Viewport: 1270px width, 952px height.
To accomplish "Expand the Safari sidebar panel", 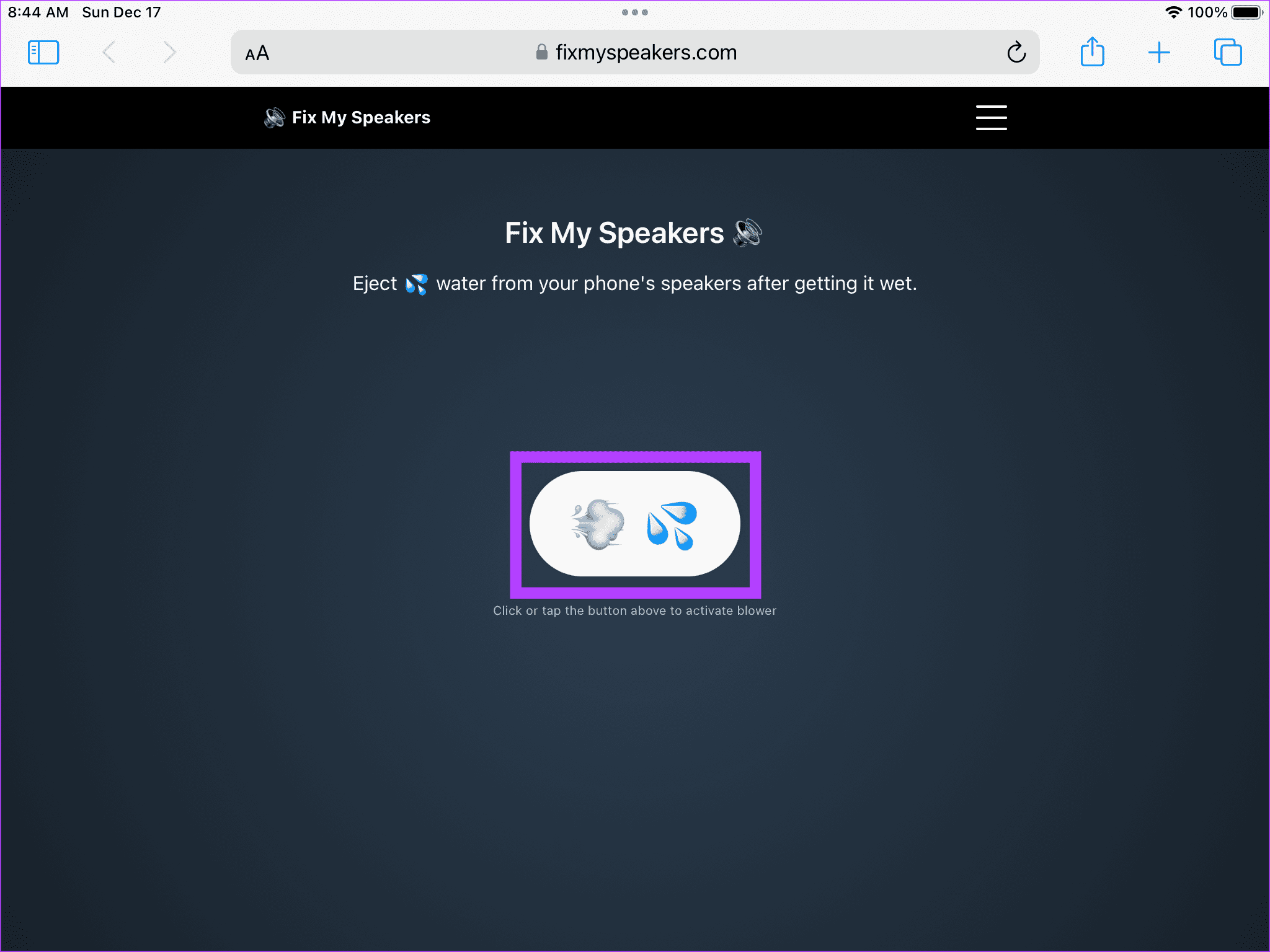I will click(43, 52).
